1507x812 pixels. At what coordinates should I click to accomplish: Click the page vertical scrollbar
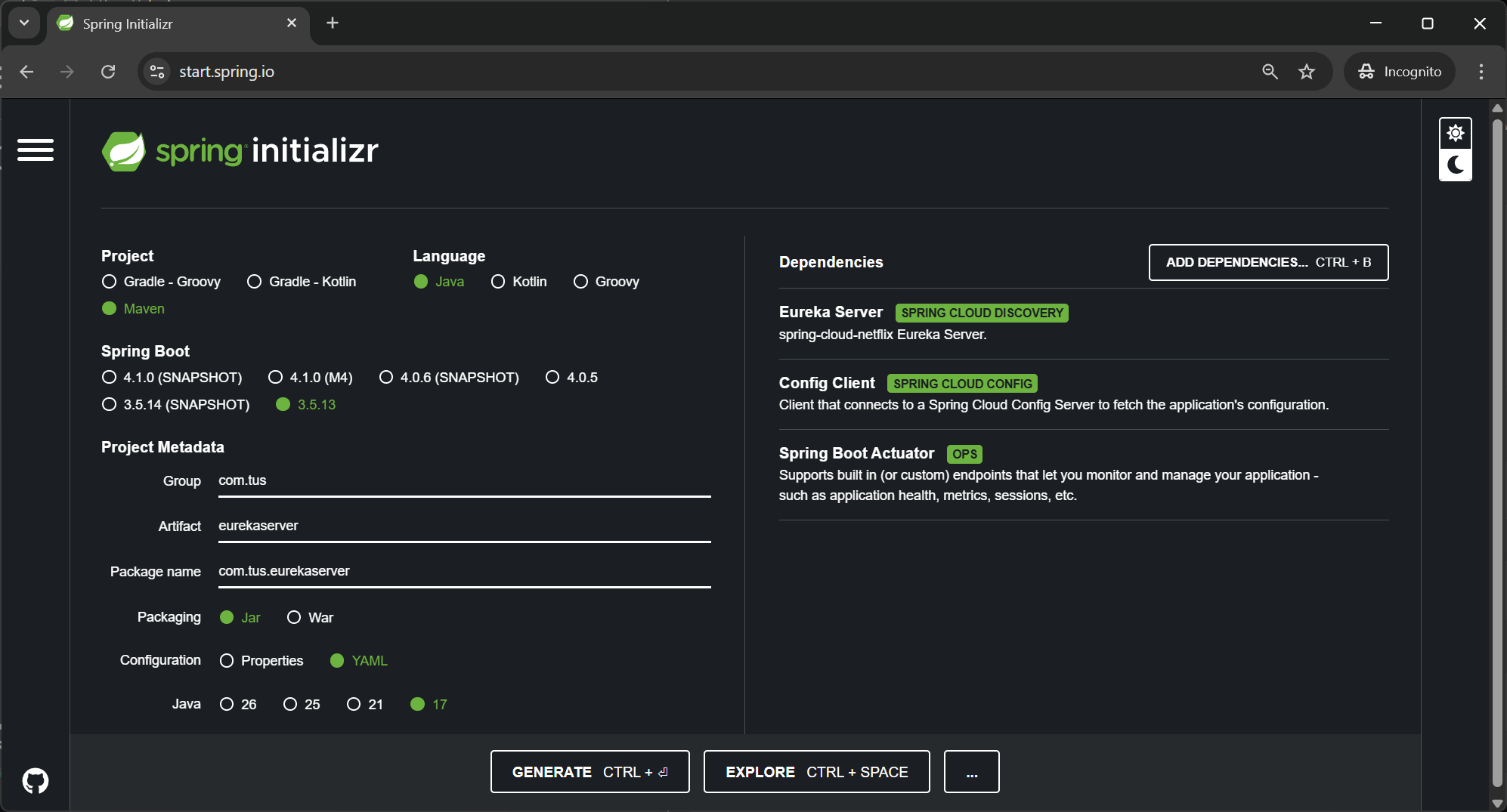pyautogui.click(x=1497, y=453)
